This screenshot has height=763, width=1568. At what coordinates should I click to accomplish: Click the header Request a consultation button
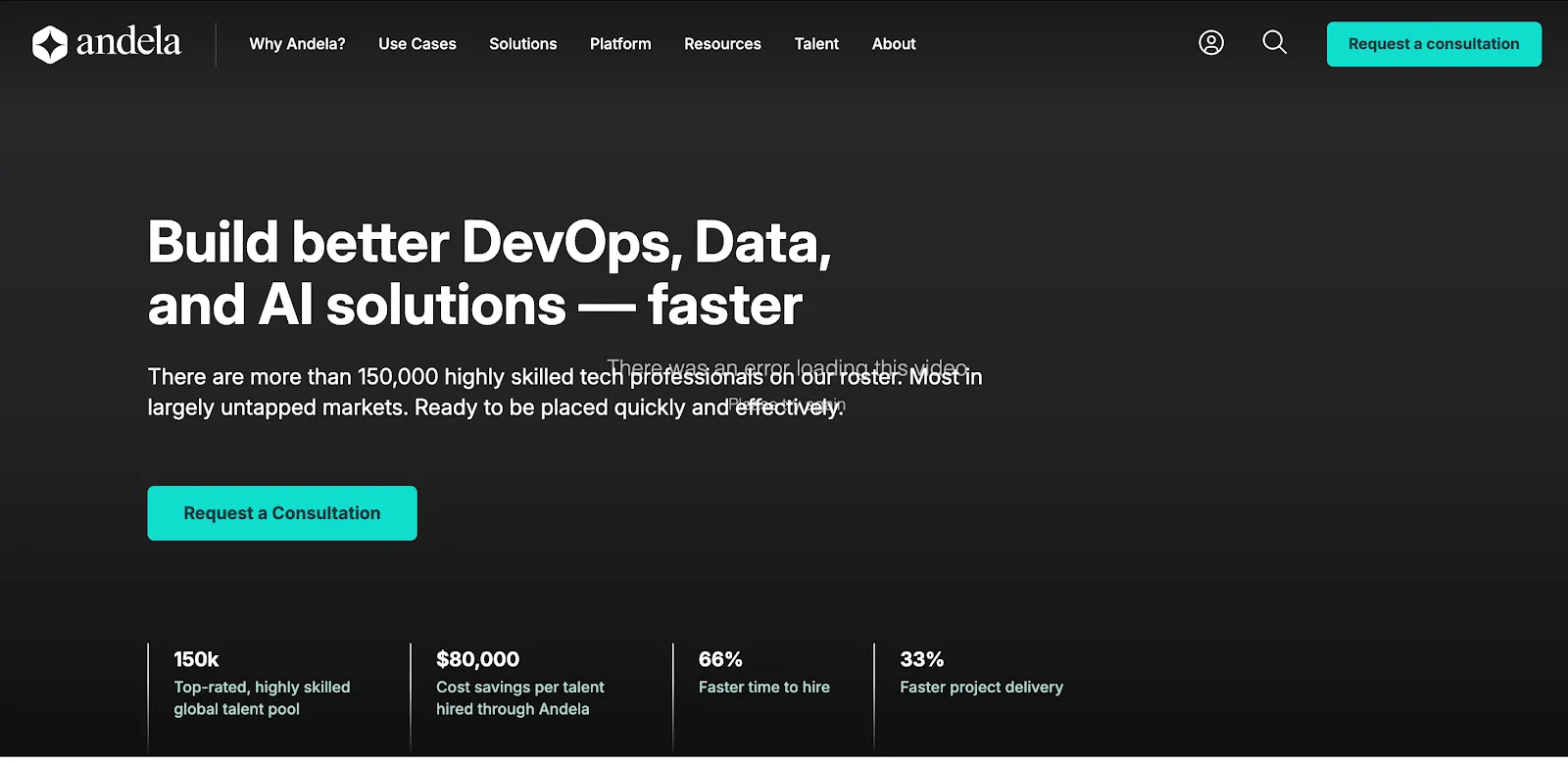1434,44
